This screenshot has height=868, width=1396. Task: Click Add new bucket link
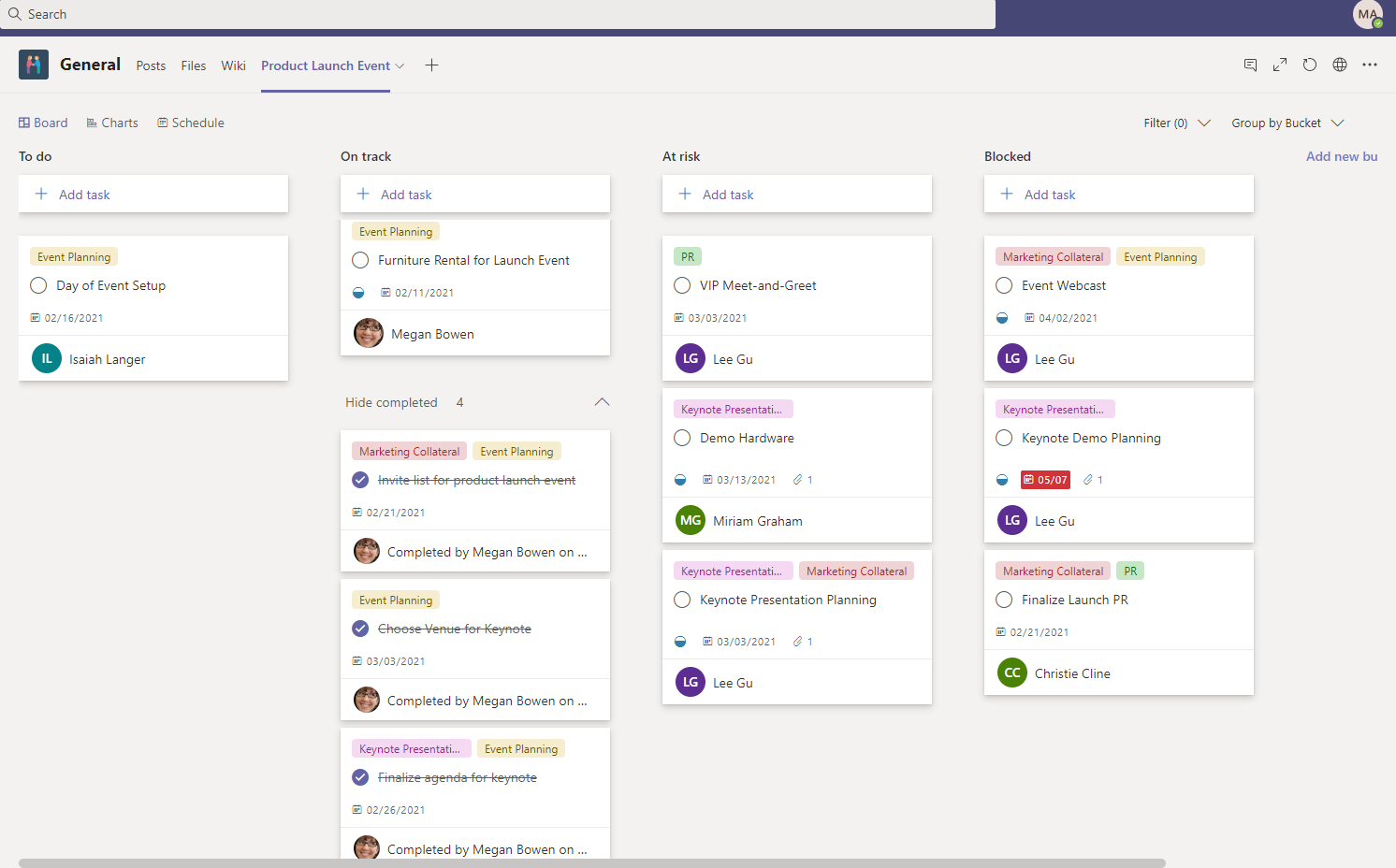[1342, 156]
